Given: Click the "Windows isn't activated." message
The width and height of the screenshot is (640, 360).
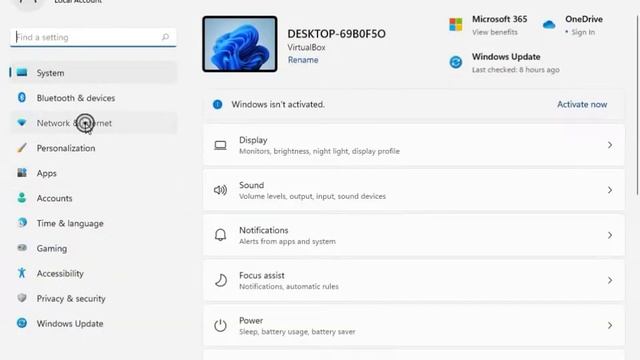Looking at the screenshot, I should (x=278, y=104).
